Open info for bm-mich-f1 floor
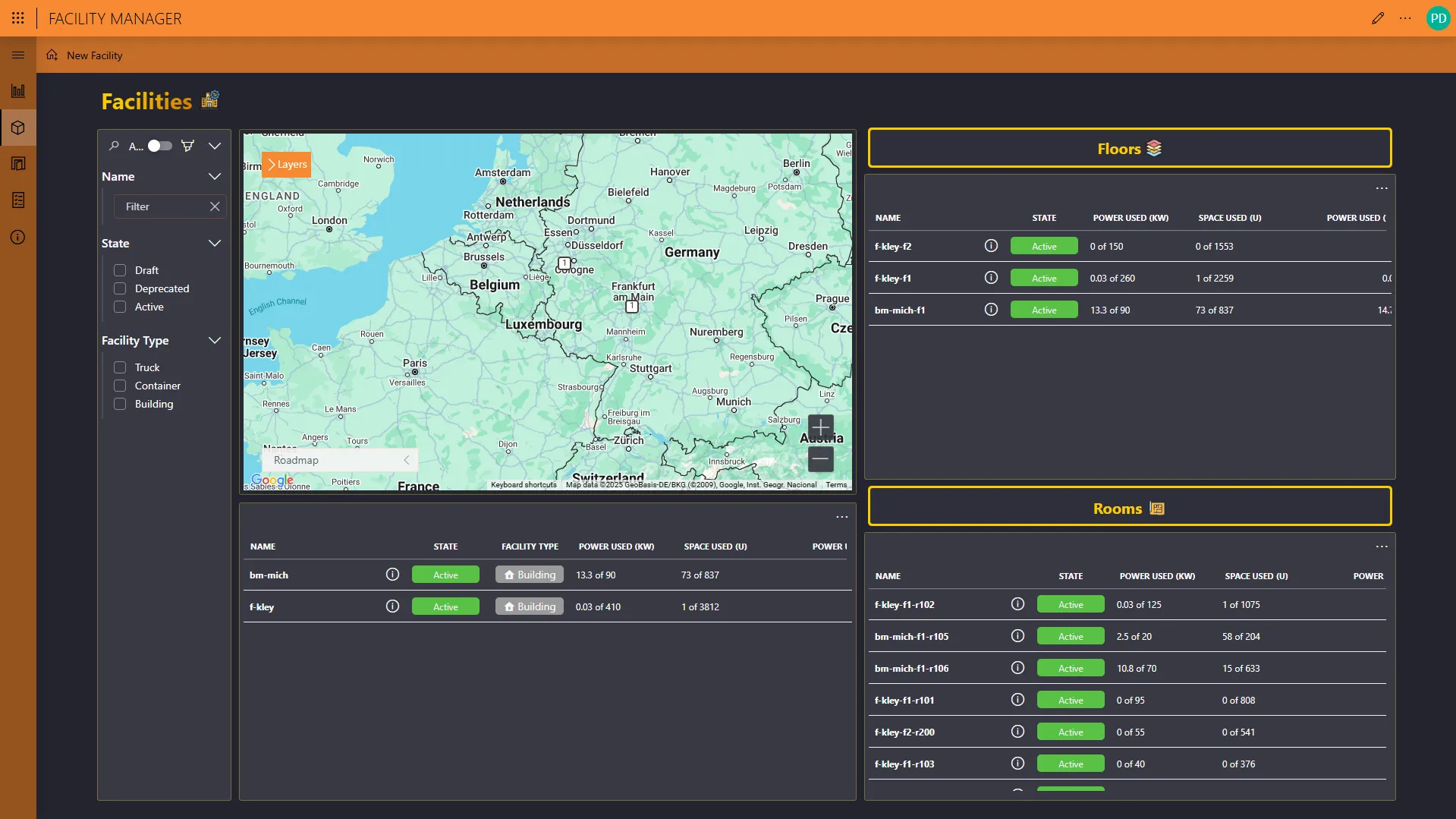Screen dimensions: 1456x819 (x=991, y=310)
